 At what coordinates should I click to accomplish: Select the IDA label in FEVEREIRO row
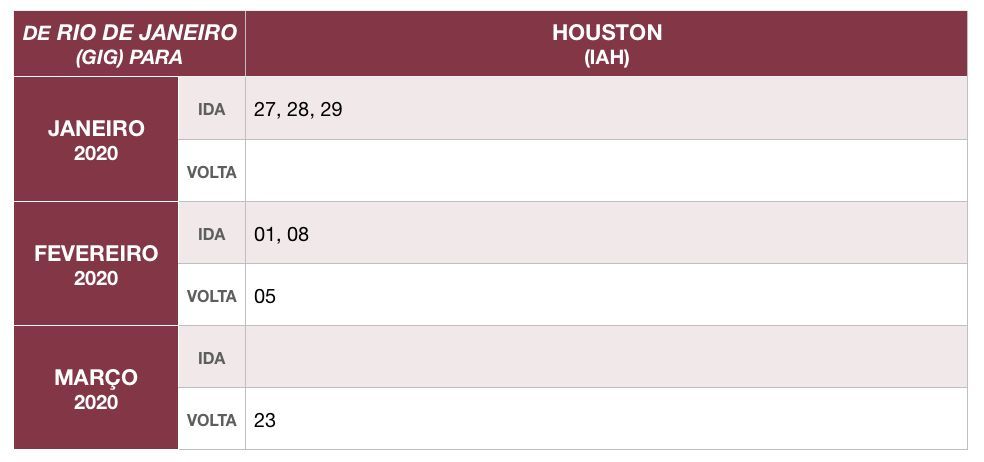[x=211, y=234]
